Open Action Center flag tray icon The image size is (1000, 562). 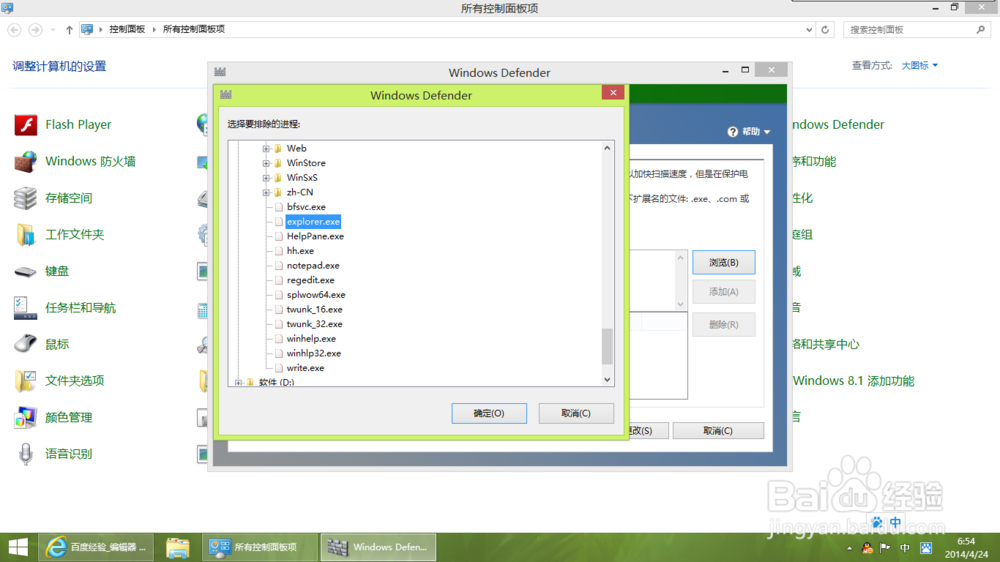[885, 548]
